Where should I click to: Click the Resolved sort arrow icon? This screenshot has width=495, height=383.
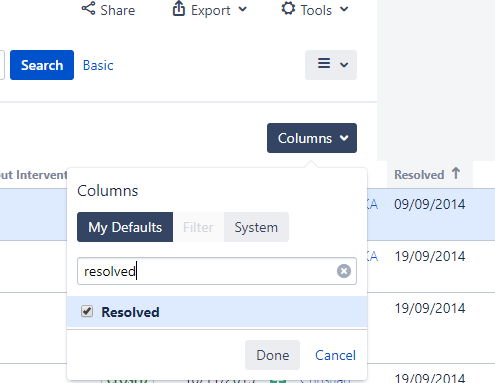pos(456,173)
